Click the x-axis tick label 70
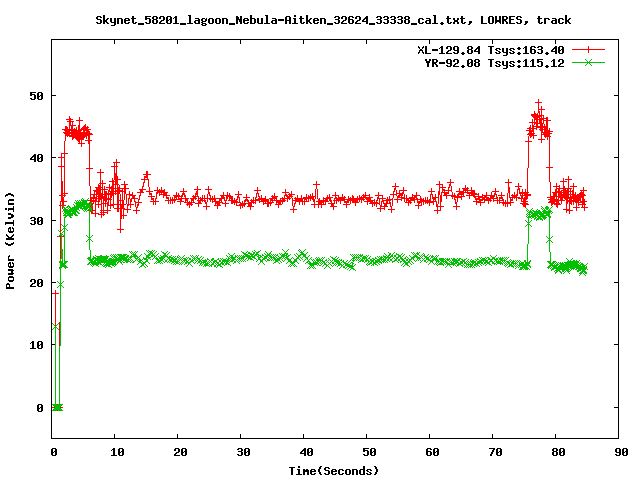 (495, 452)
